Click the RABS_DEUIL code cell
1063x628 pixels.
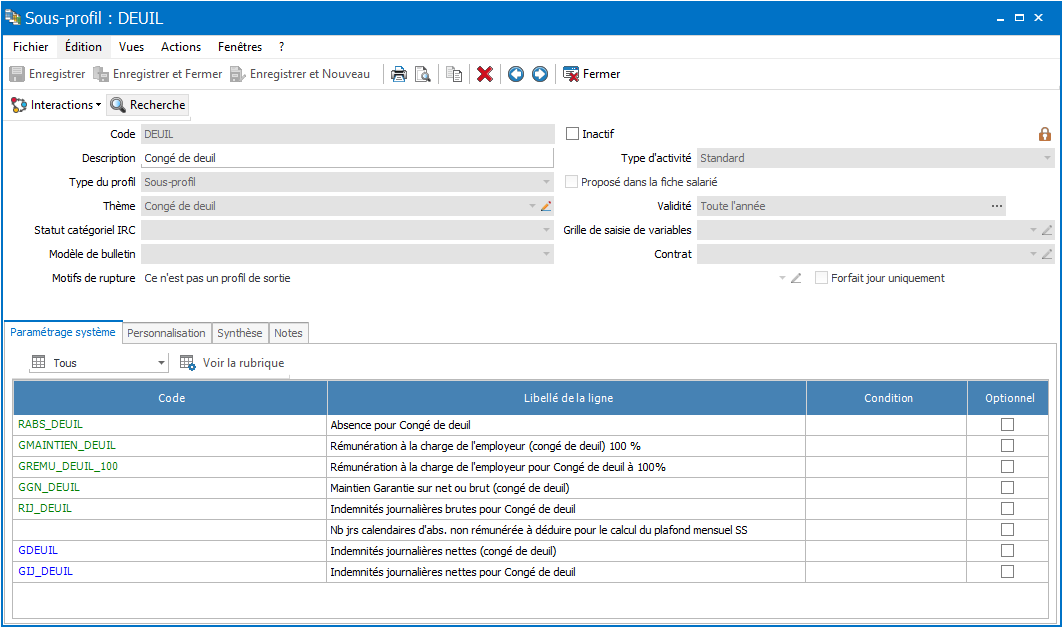tap(170, 425)
